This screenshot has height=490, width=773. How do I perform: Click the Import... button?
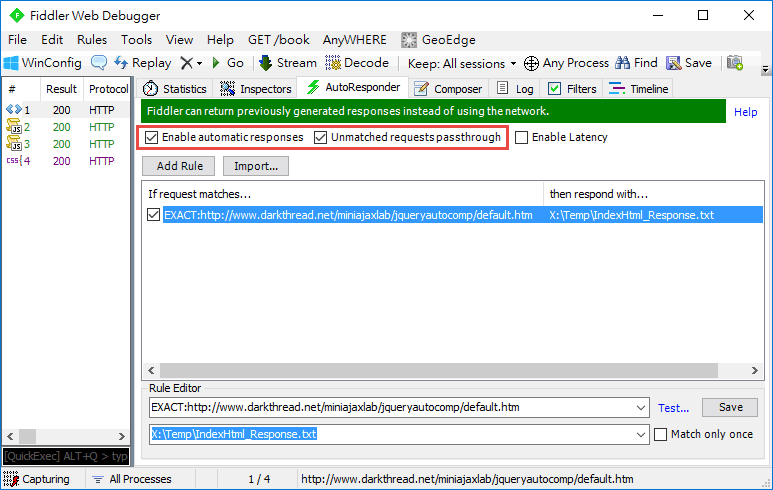[x=256, y=166]
